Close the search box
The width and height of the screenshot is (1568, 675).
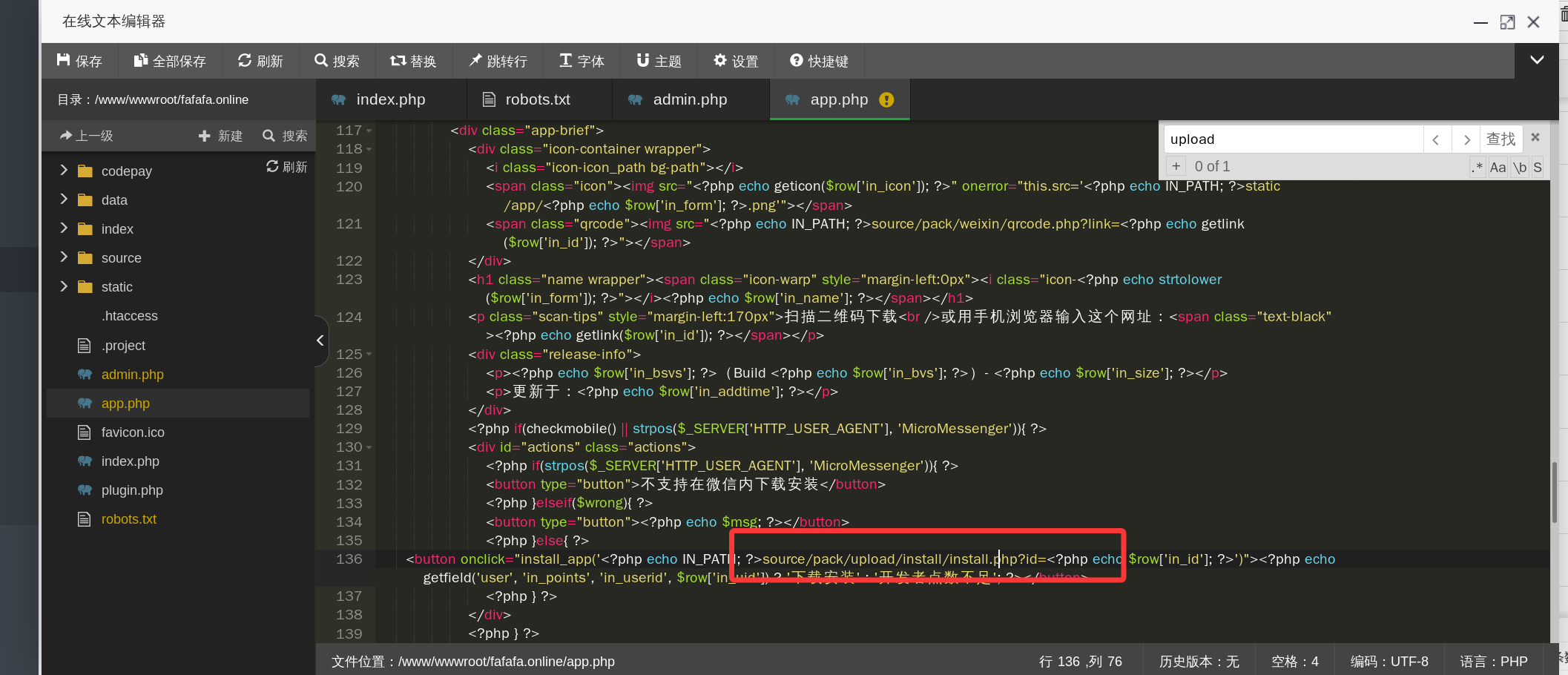[1536, 137]
